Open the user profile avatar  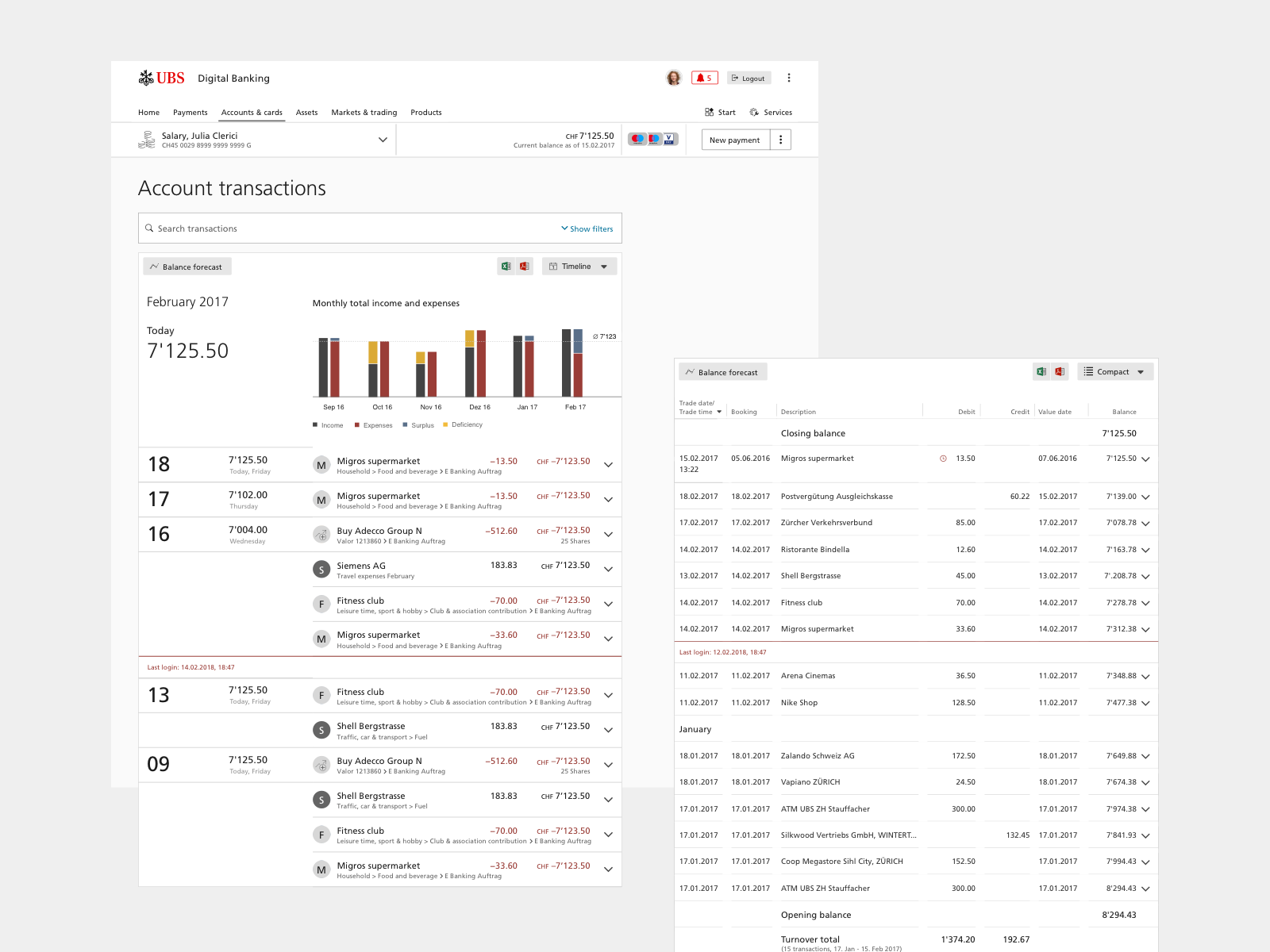(x=673, y=78)
